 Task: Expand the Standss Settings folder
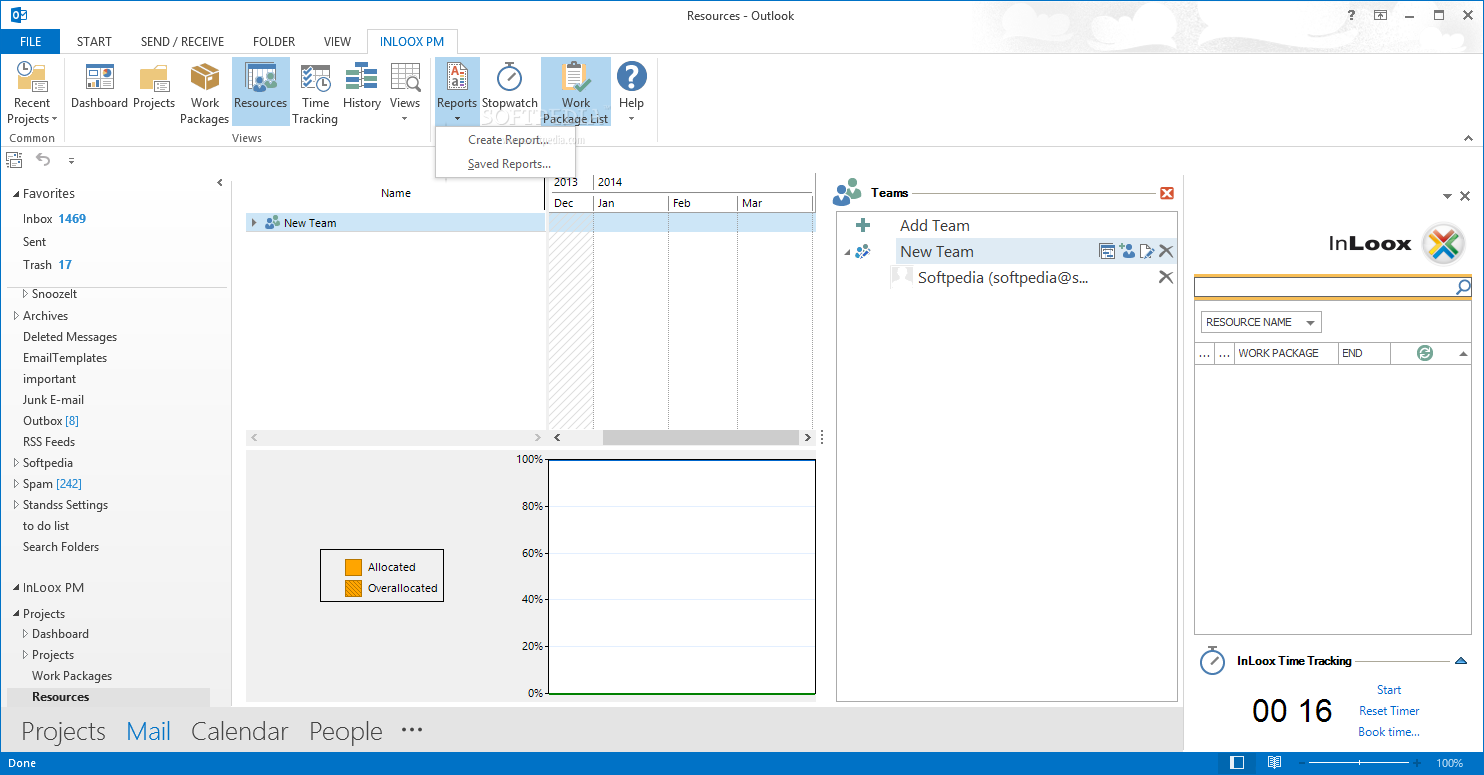(x=16, y=505)
